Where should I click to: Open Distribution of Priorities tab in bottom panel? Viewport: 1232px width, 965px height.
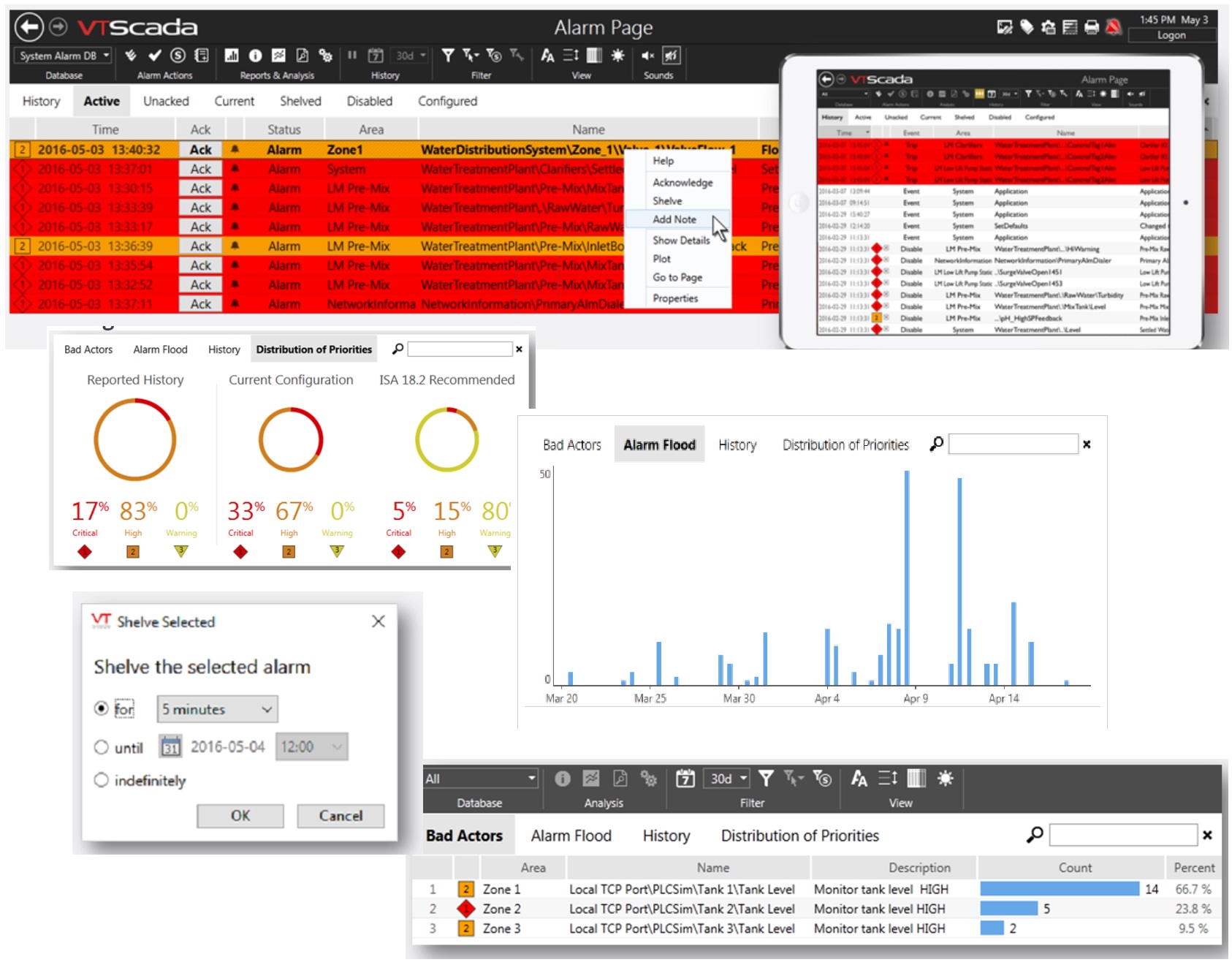tap(800, 836)
